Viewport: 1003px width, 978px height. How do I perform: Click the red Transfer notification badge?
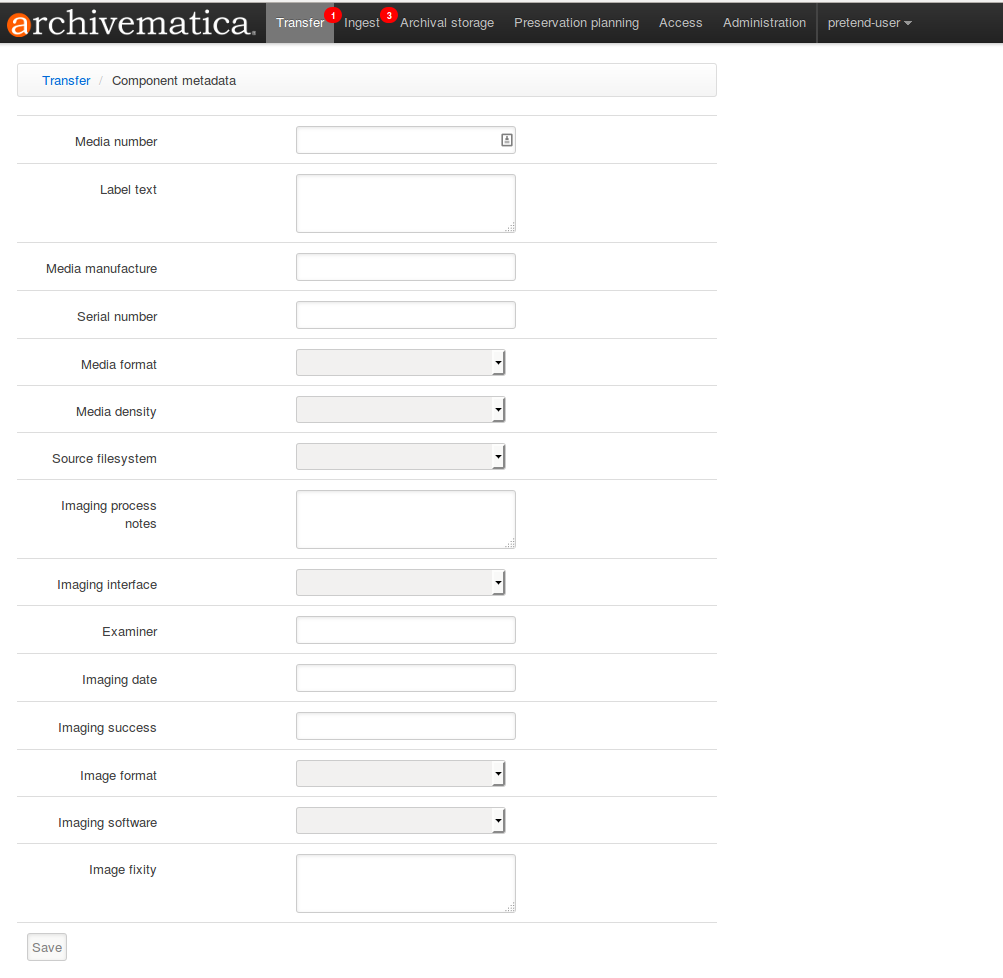[x=333, y=15]
